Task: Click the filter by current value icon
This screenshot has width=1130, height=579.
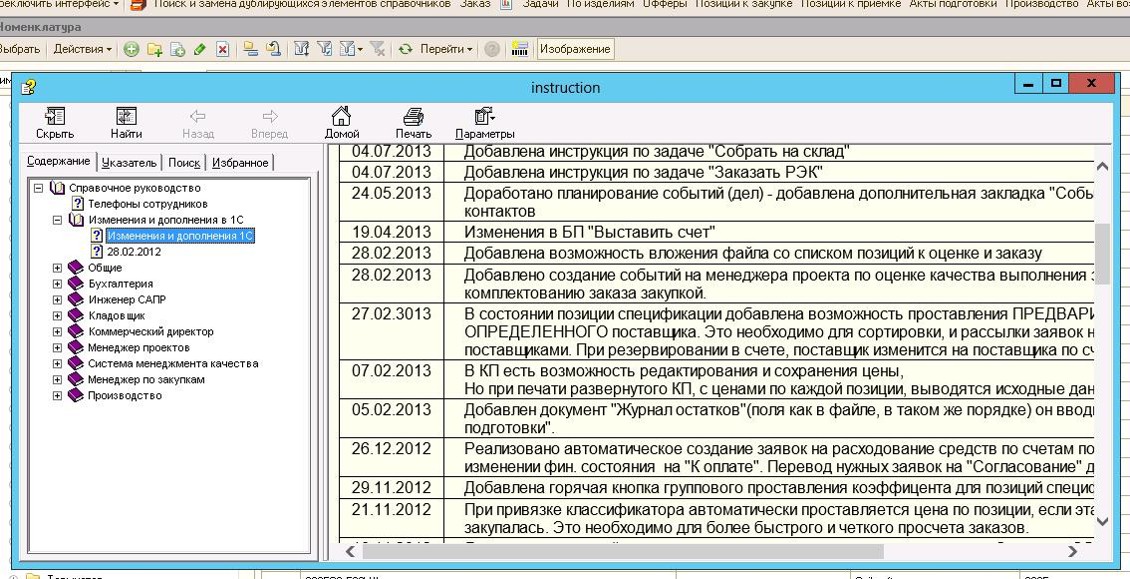Action: 324,49
